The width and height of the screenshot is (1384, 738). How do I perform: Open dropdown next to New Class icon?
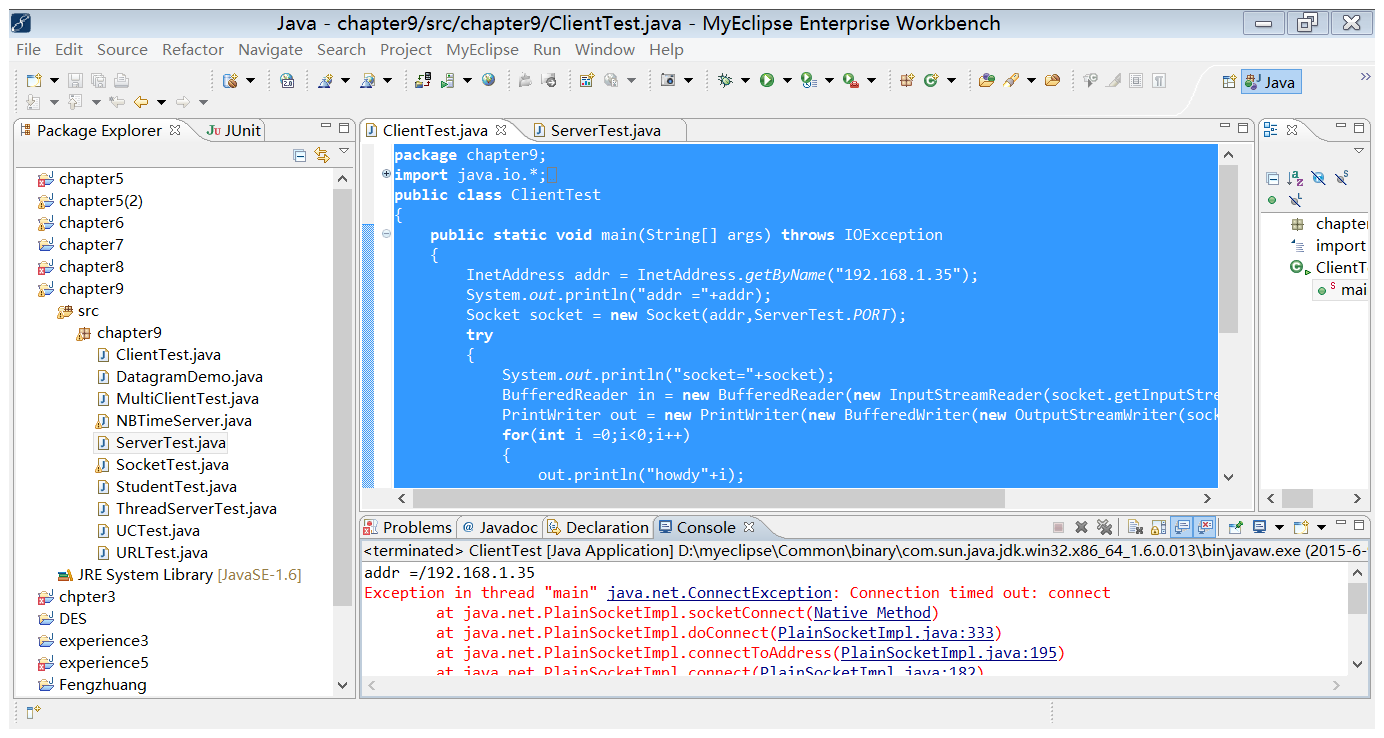pyautogui.click(x=951, y=80)
